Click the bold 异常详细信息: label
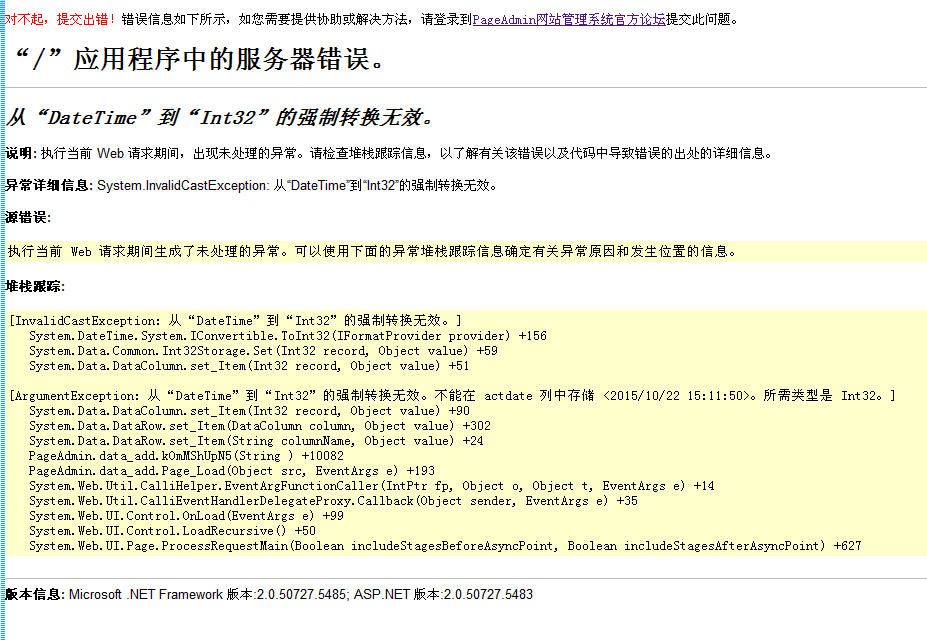 49,185
